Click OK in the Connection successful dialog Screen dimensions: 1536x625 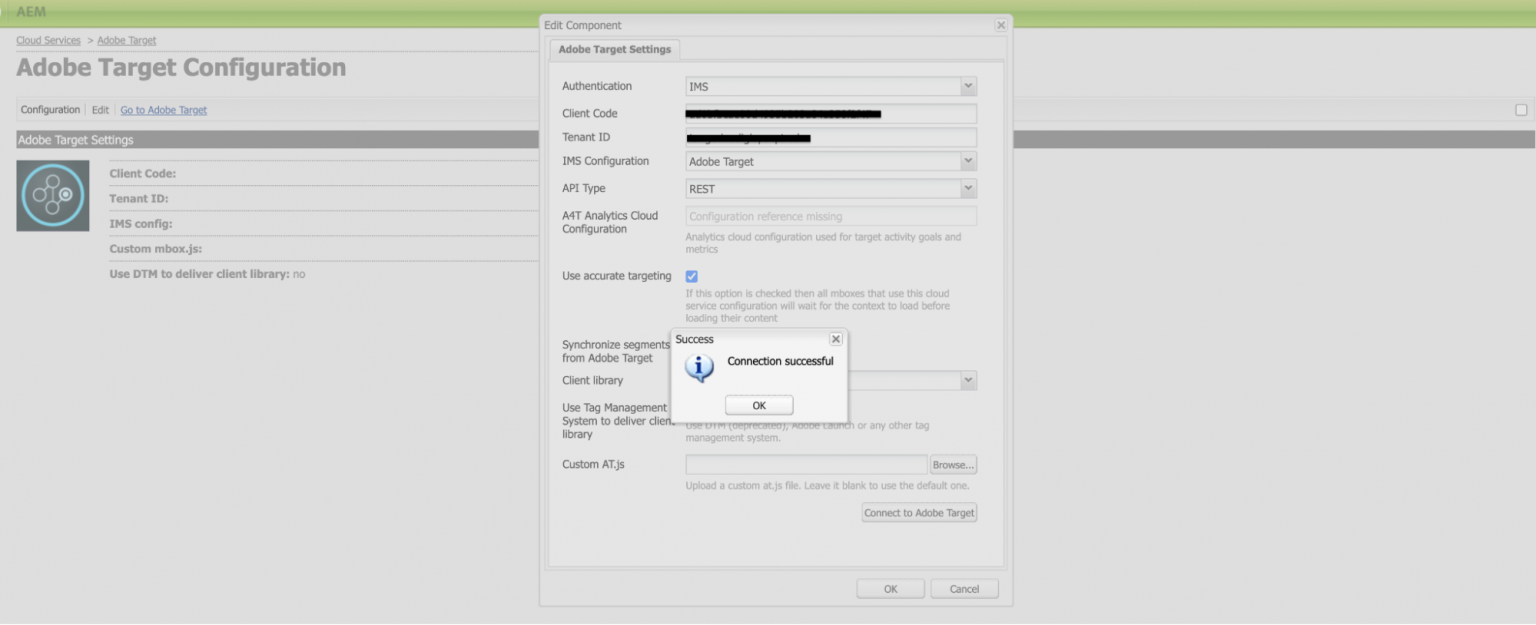(758, 404)
